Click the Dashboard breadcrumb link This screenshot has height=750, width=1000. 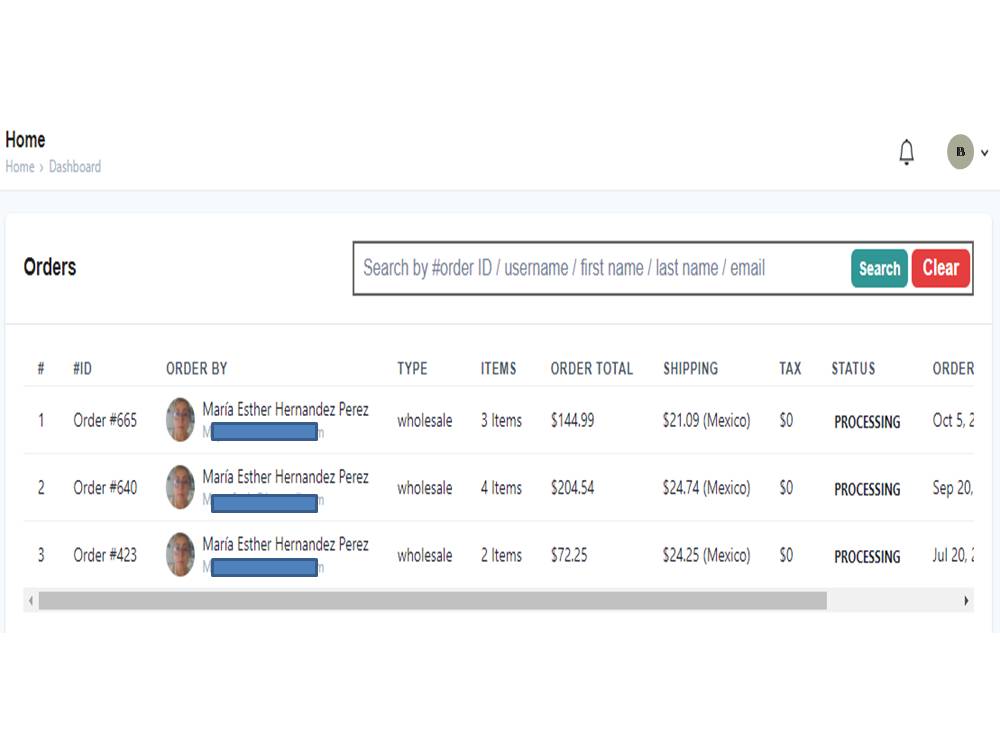pyautogui.click(x=75, y=167)
